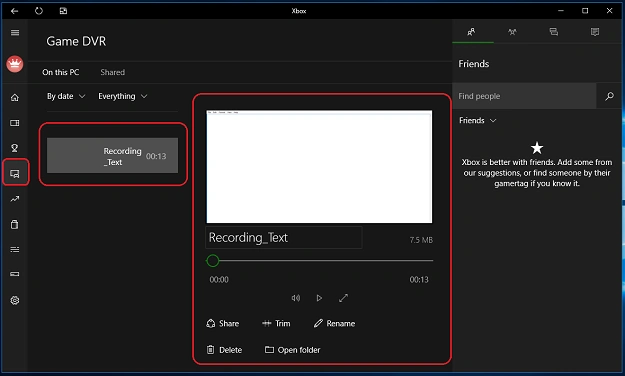Image resolution: width=625 pixels, height=376 pixels.
Task: Click the 7.5 MB file size text
Action: 421,240
